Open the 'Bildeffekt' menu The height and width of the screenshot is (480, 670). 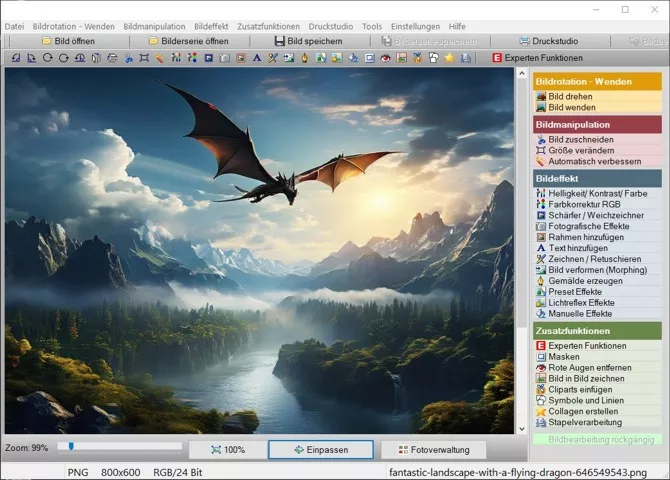coord(211,25)
